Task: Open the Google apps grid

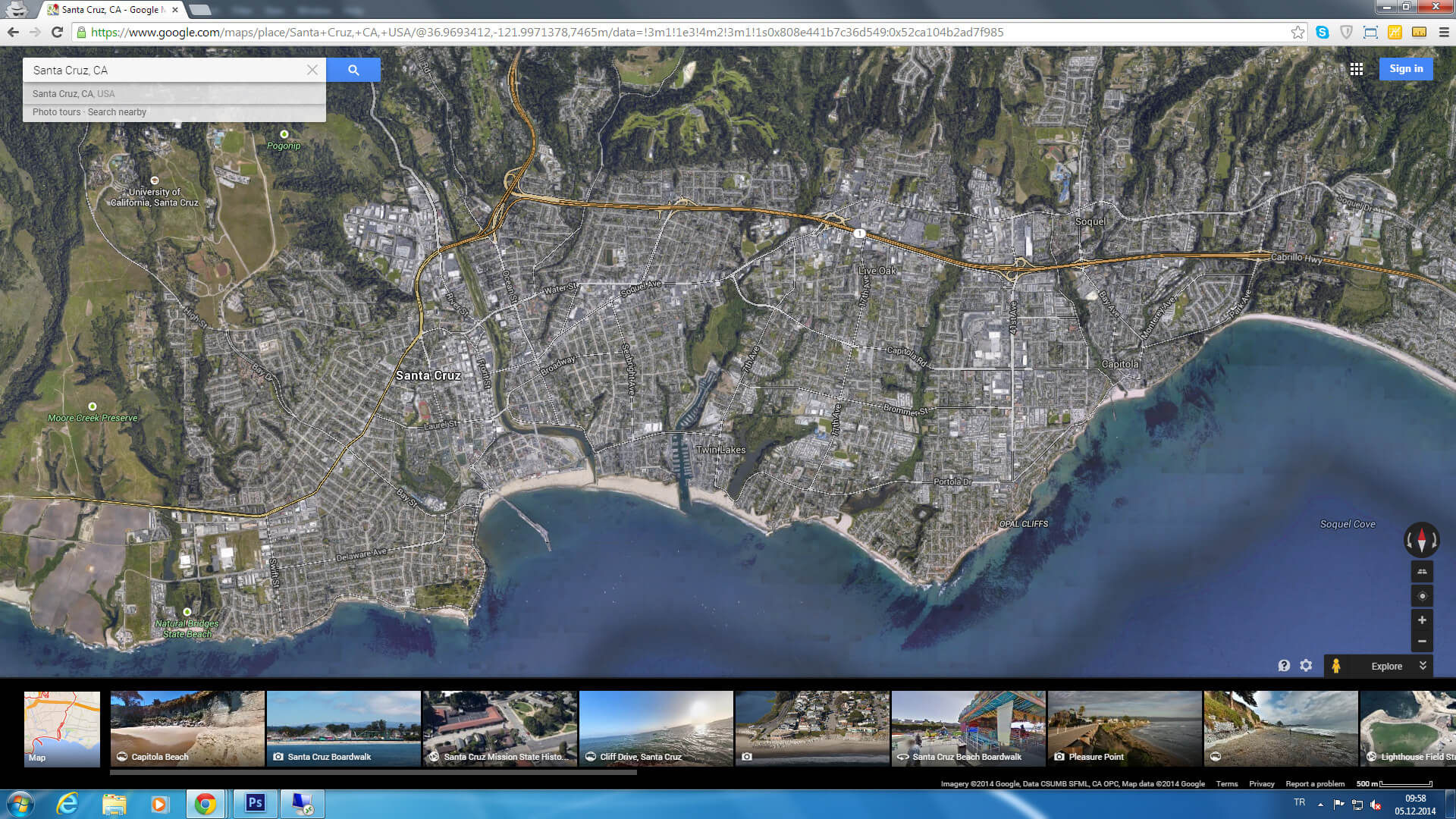Action: point(1356,69)
